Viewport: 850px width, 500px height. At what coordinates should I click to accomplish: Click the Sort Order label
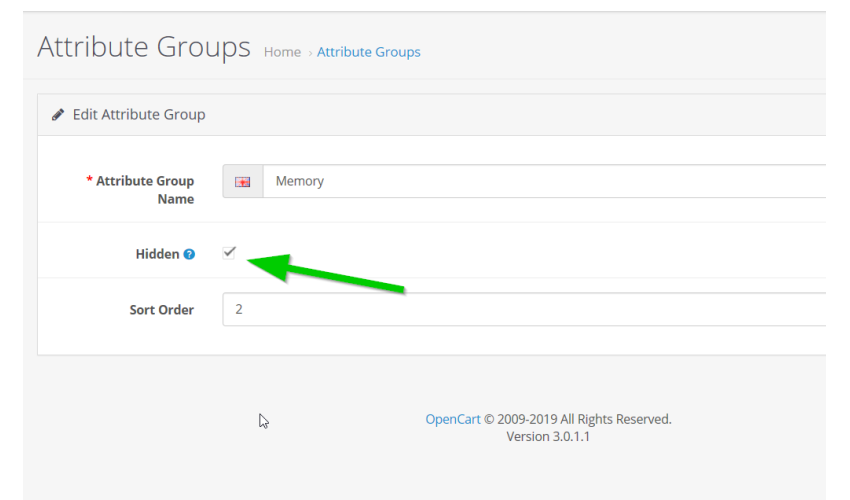162,310
